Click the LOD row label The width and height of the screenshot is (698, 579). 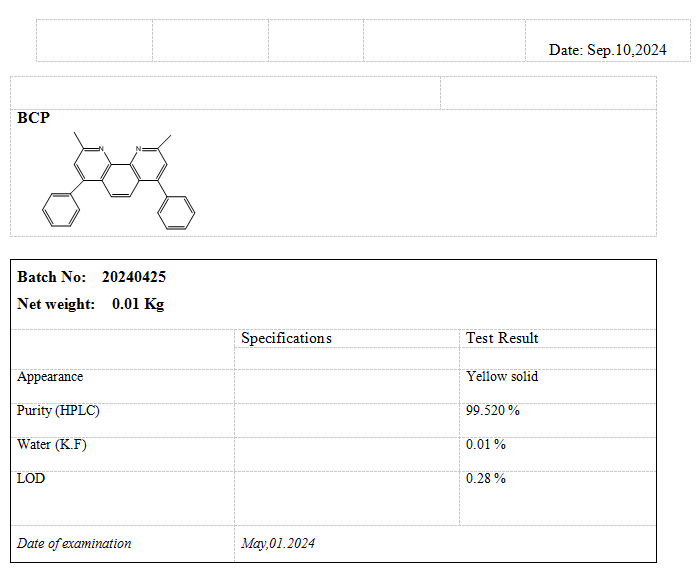click(x=31, y=479)
